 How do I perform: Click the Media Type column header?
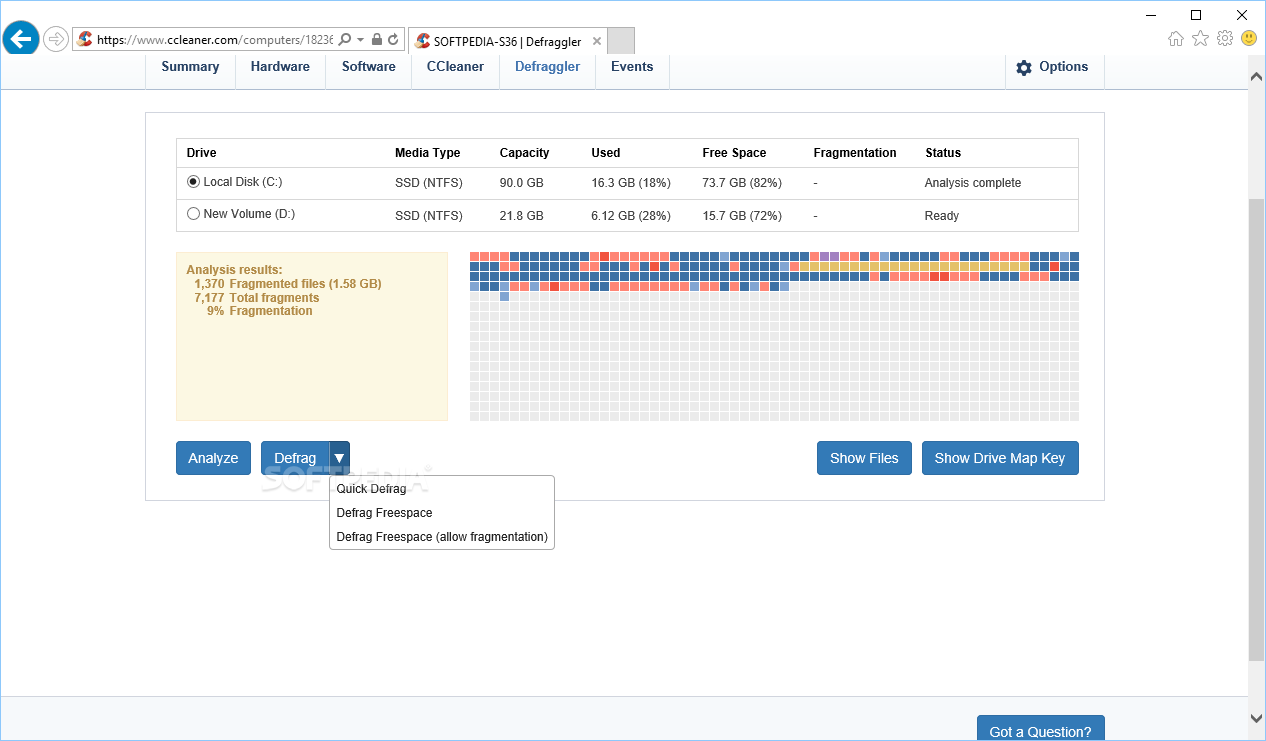[x=427, y=153]
